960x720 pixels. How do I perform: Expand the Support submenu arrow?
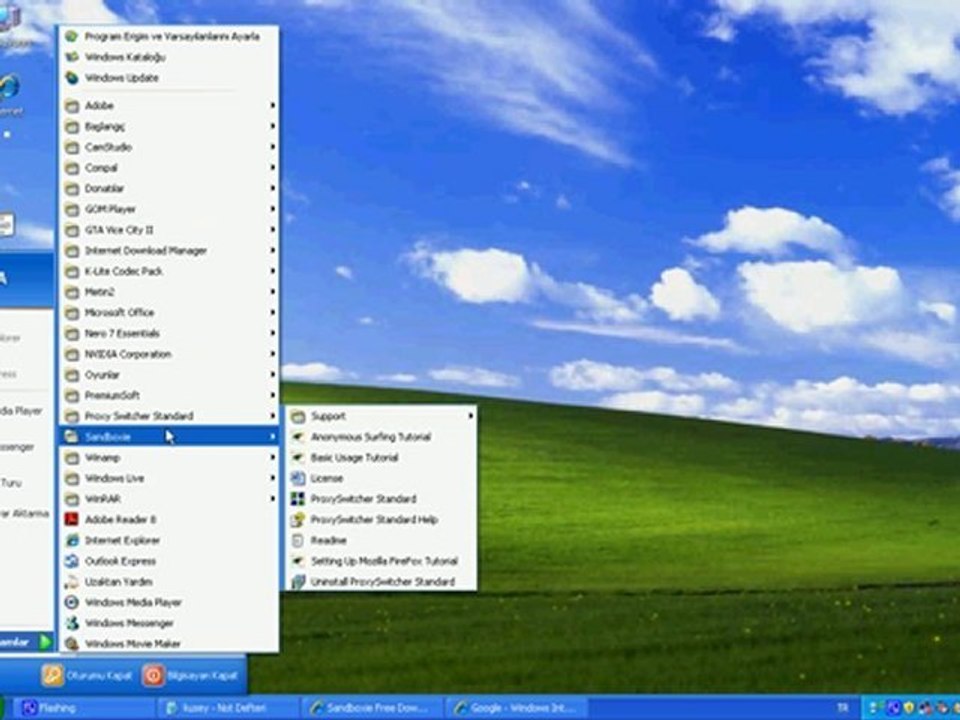tap(471, 416)
